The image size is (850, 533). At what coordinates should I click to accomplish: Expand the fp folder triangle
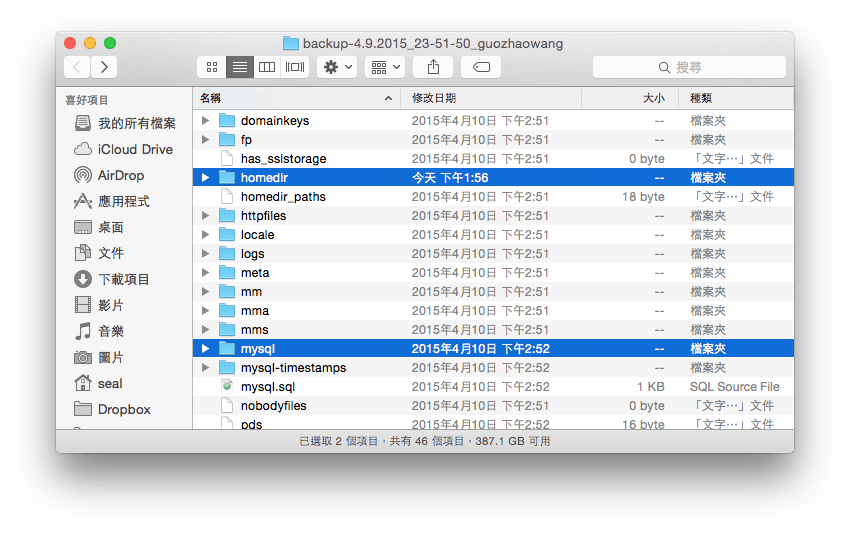[205, 139]
